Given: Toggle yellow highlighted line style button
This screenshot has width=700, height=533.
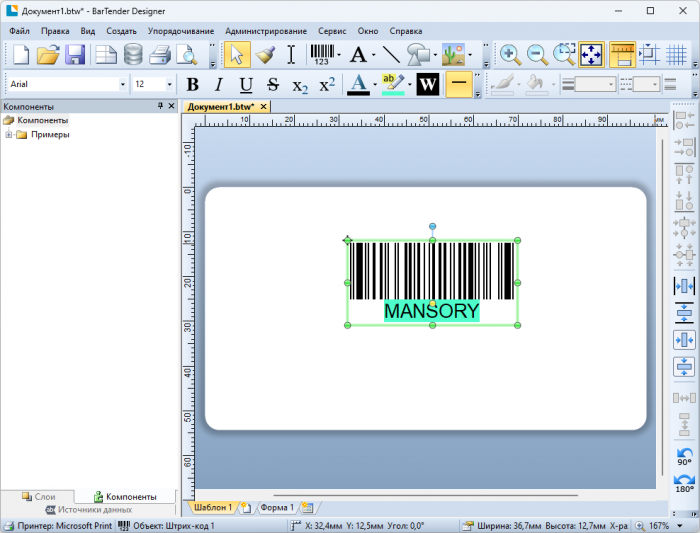Looking at the screenshot, I should (459, 84).
